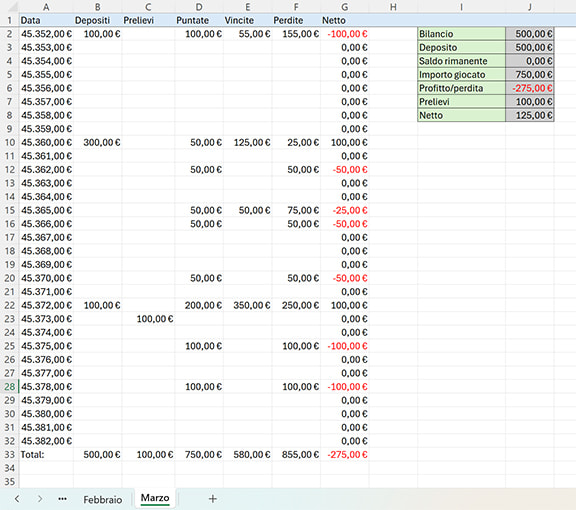Select the 100,00 € withdrawal in row 23
The height and width of the screenshot is (510, 576).
click(148, 319)
